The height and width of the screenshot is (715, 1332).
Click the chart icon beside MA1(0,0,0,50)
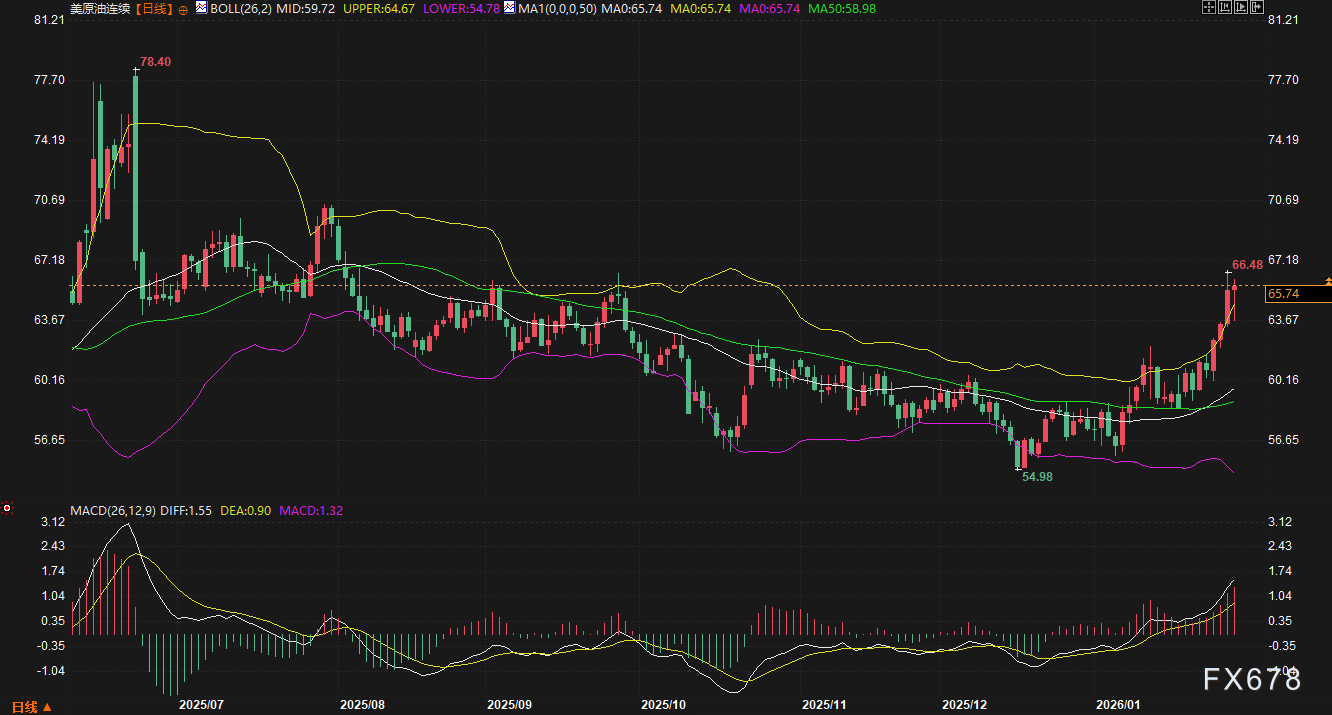509,8
